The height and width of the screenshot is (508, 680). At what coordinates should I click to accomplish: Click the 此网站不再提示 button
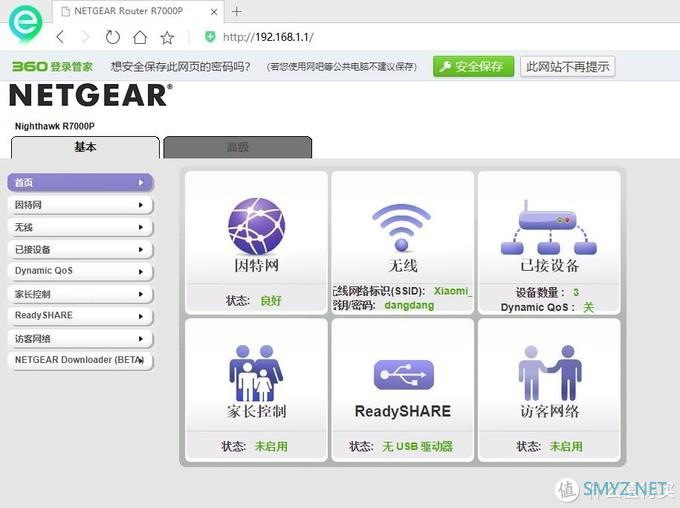(x=567, y=66)
